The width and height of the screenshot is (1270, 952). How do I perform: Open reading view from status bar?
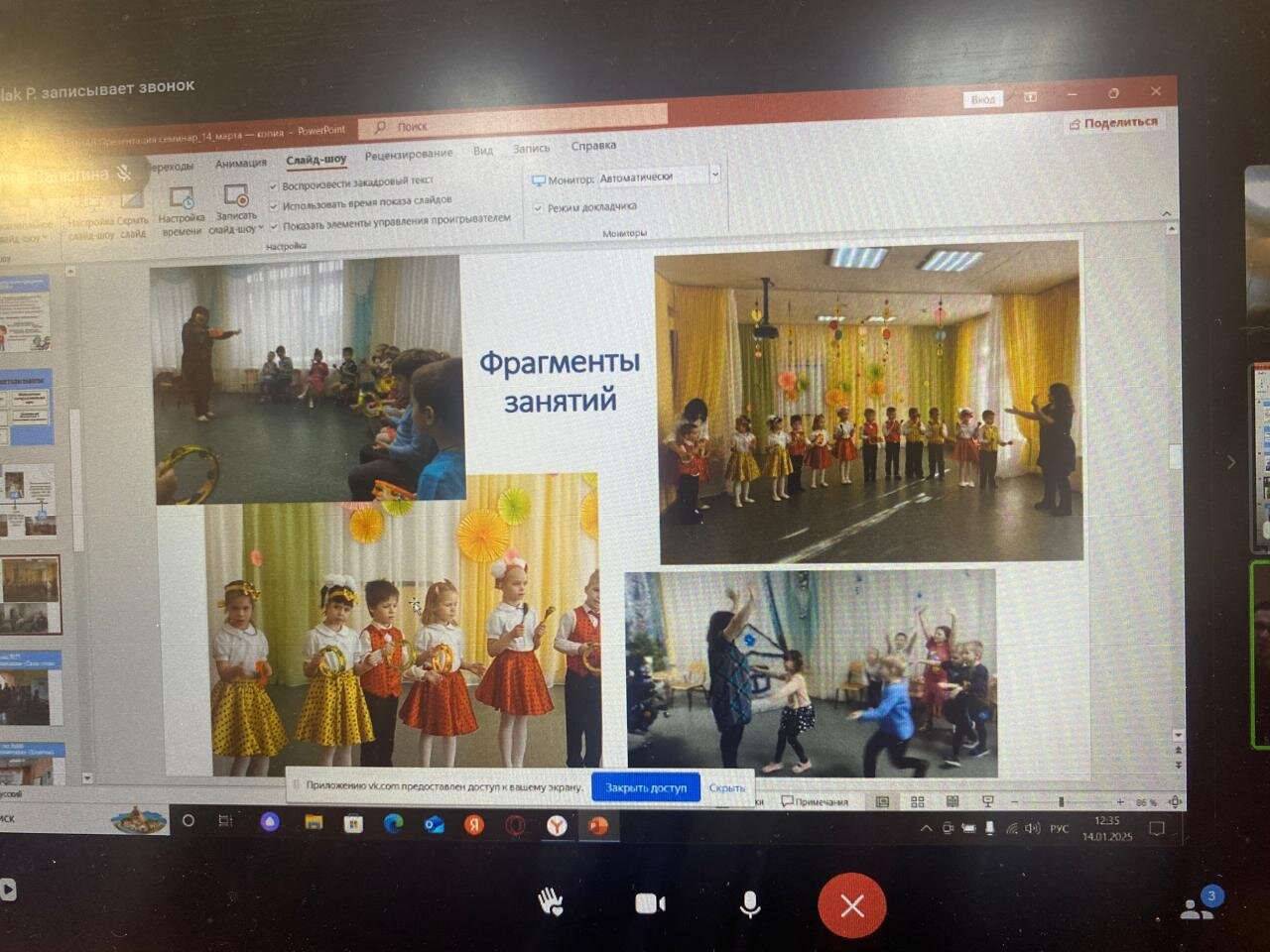point(952,801)
